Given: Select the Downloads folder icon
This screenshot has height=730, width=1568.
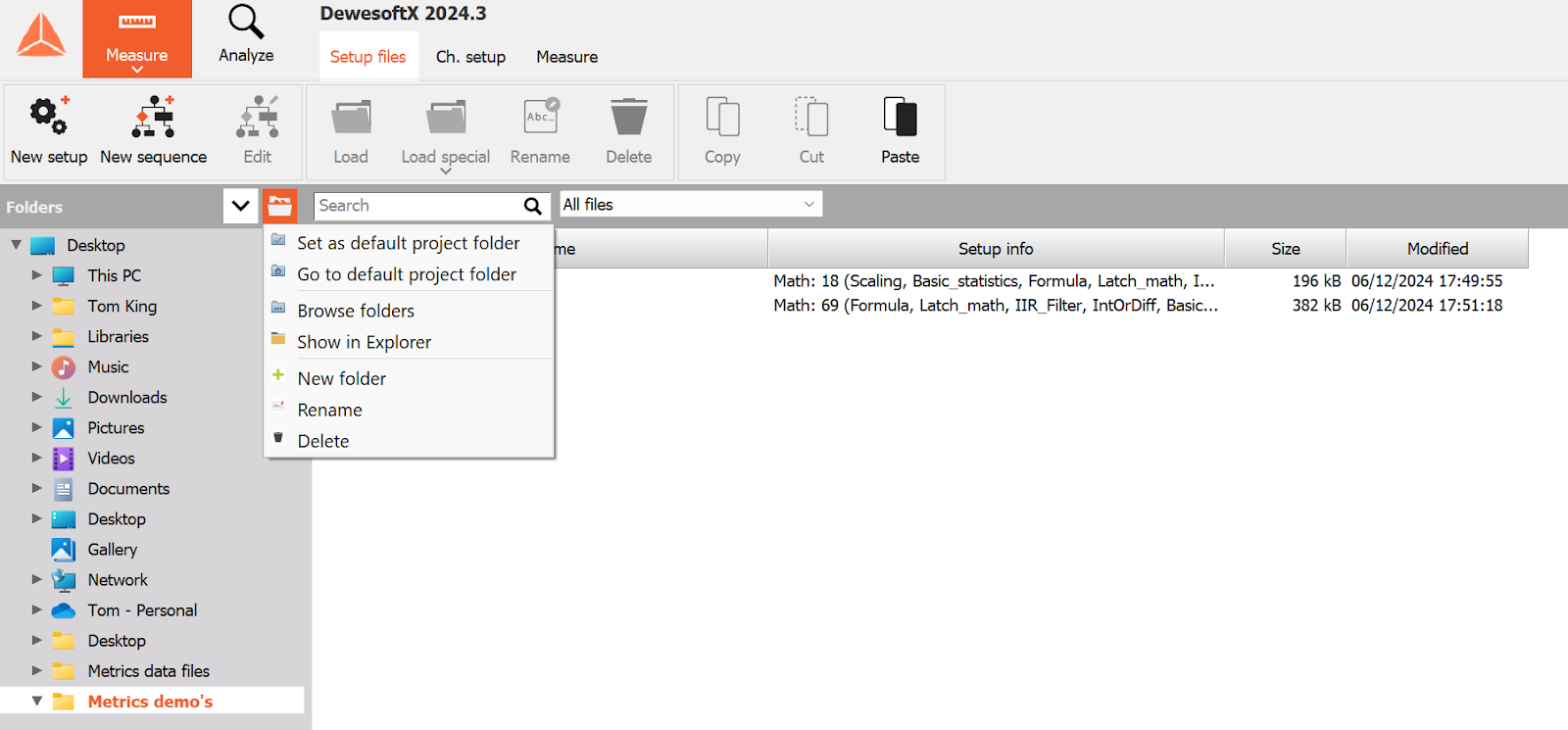Looking at the screenshot, I should pyautogui.click(x=64, y=398).
